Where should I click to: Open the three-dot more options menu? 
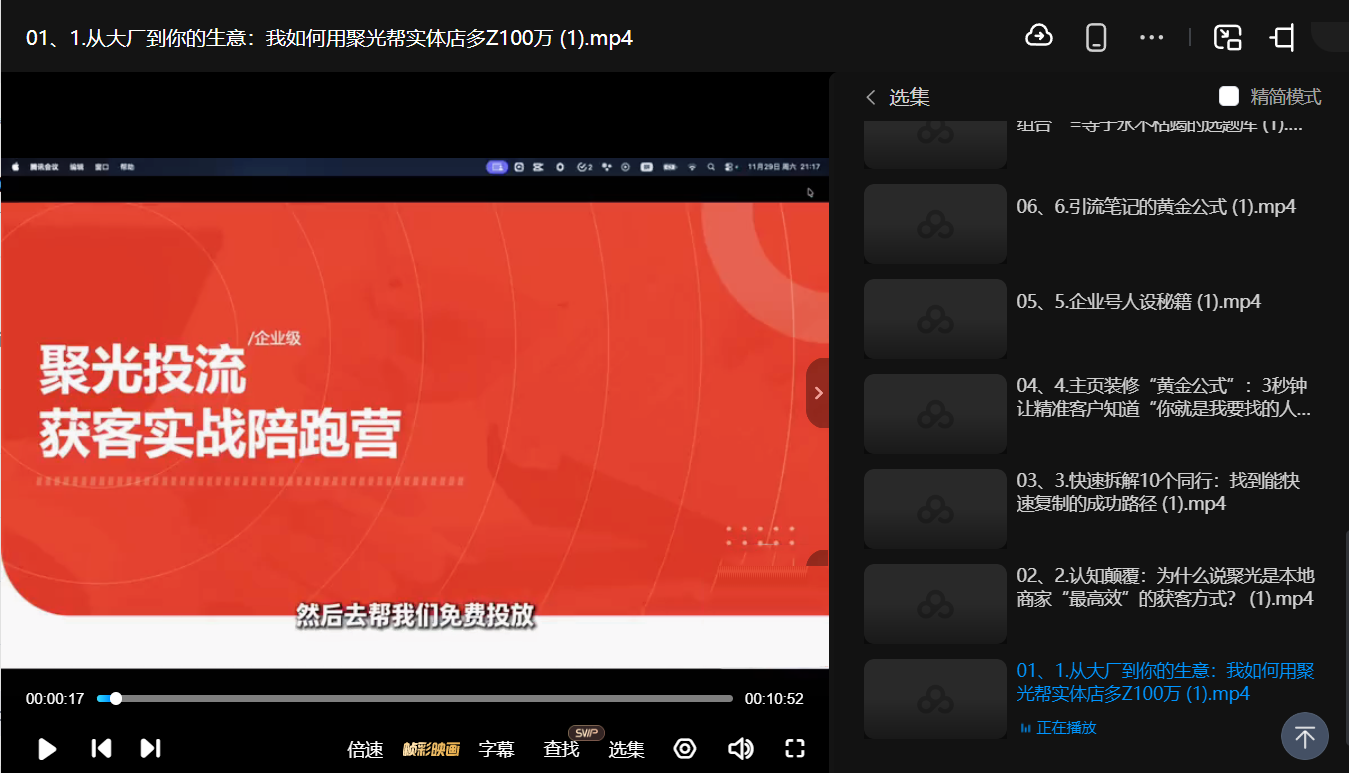coord(1151,38)
